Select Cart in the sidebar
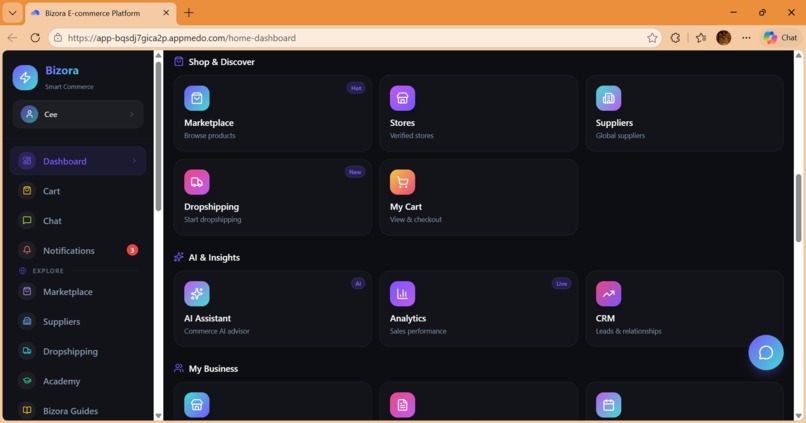 78,191
